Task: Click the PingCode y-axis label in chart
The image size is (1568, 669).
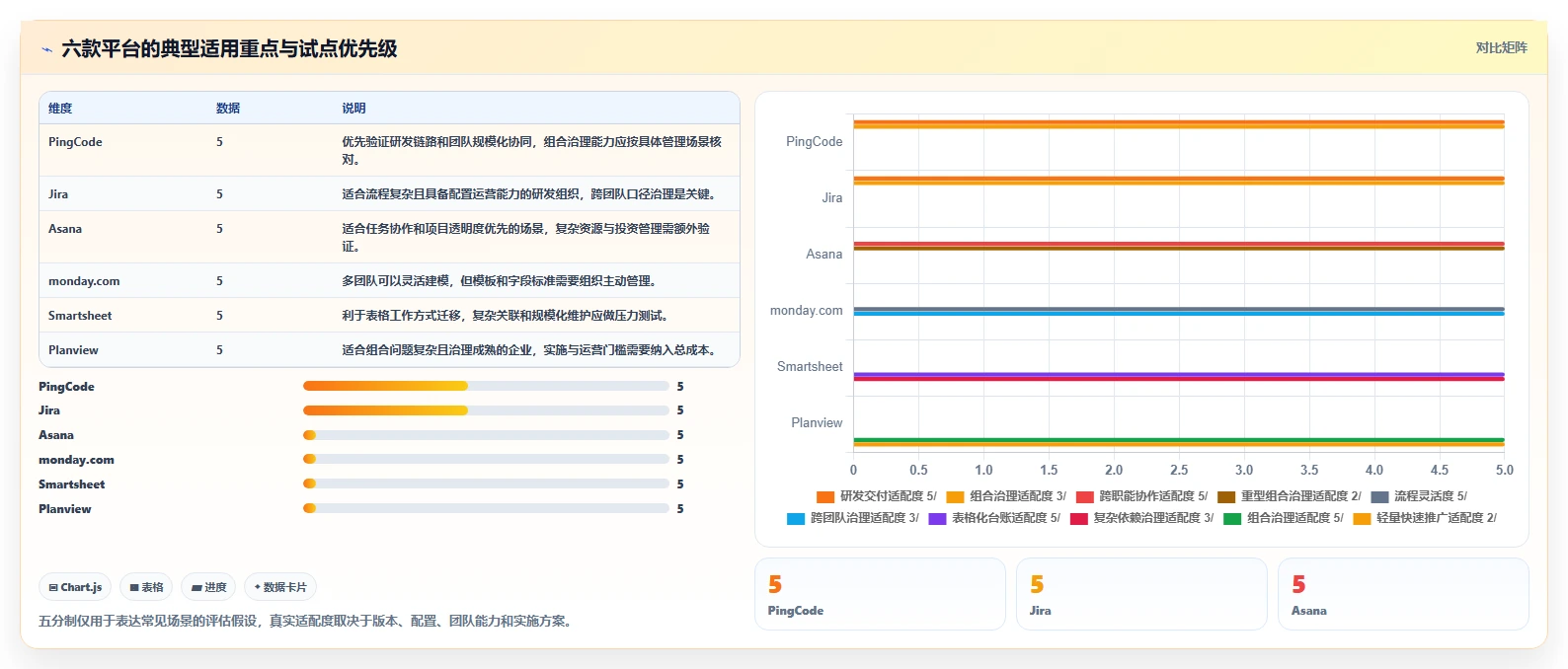Action: click(814, 142)
